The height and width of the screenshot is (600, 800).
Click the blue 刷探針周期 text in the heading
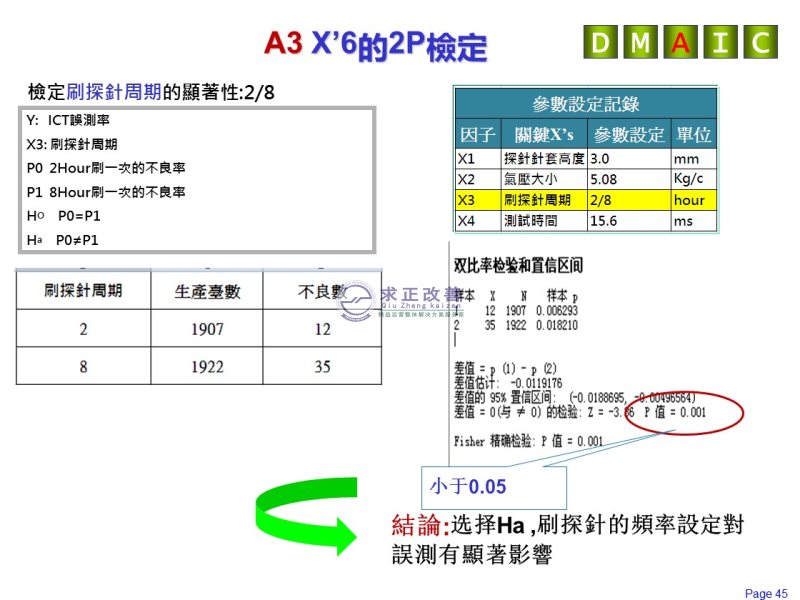point(113,92)
